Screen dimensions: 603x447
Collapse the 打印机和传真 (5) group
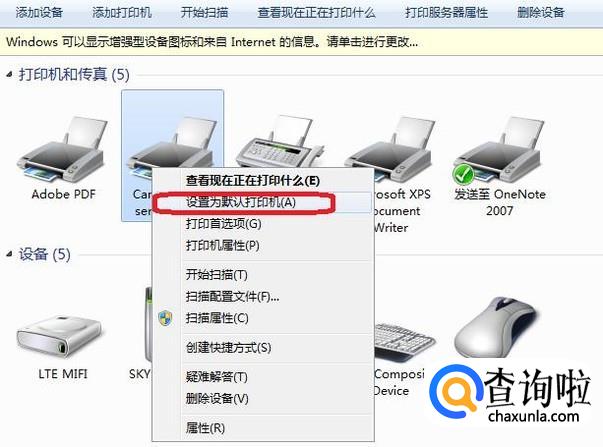[x=9, y=75]
